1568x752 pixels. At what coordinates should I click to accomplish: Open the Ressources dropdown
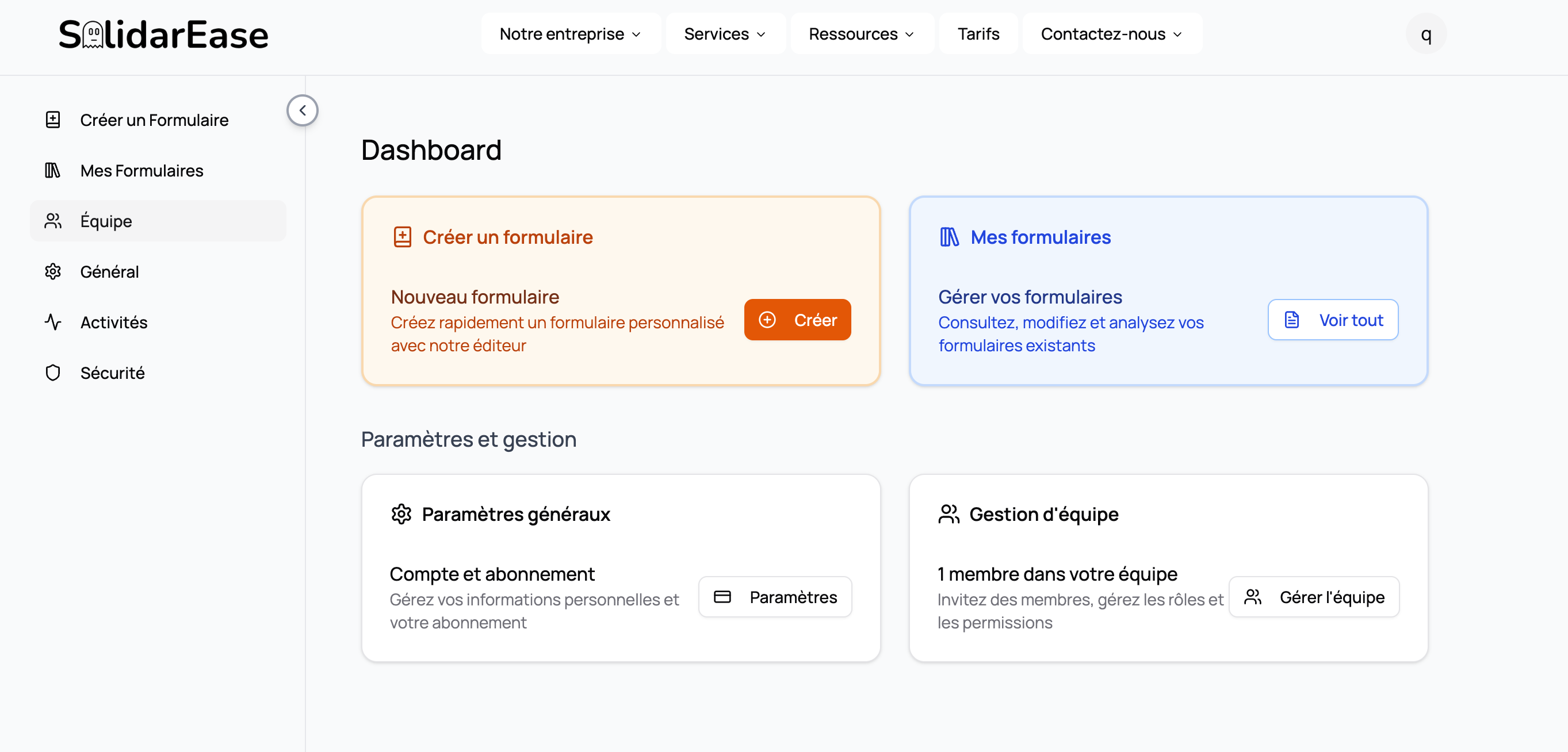[861, 33]
